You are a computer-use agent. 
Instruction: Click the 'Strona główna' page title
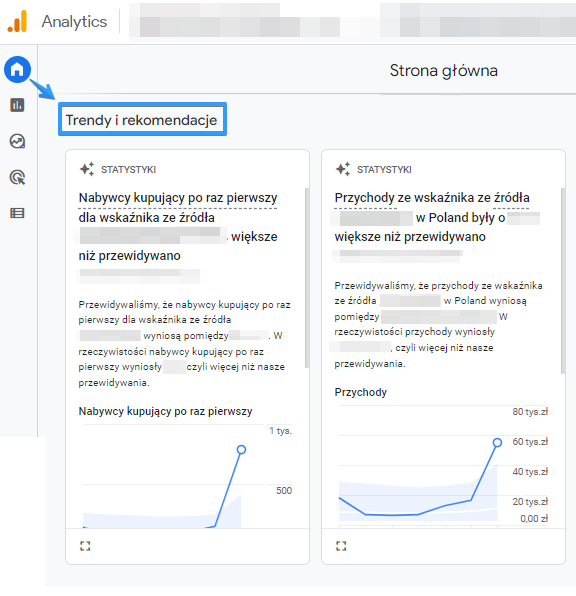[443, 71]
